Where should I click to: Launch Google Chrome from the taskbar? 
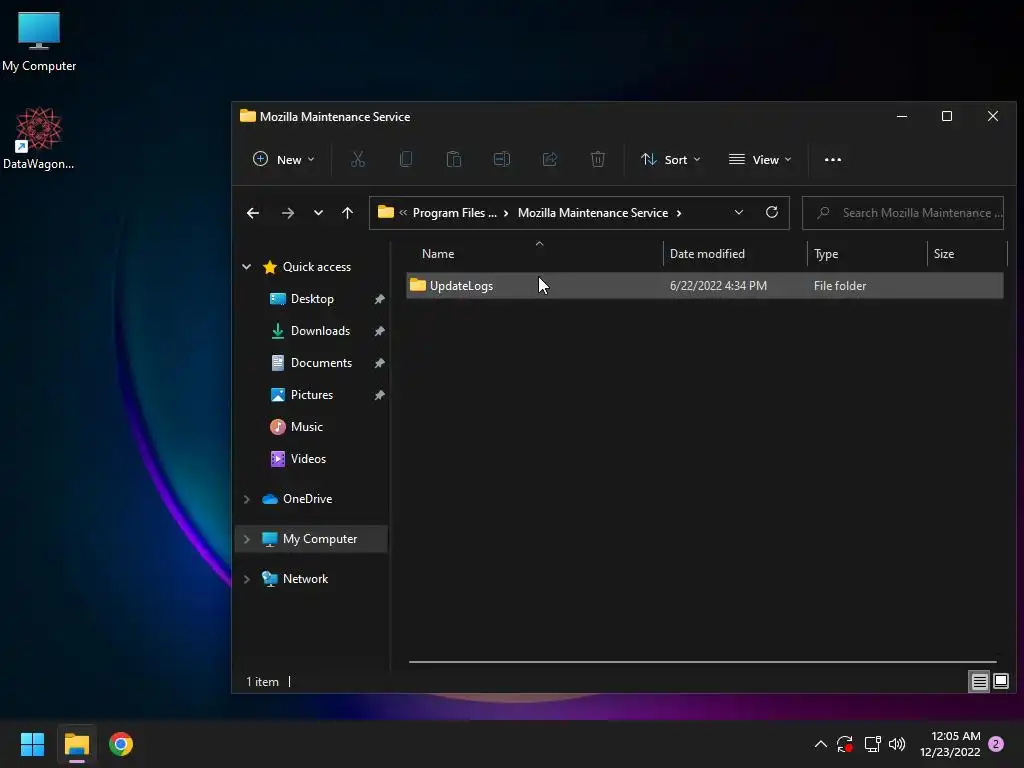click(x=121, y=744)
